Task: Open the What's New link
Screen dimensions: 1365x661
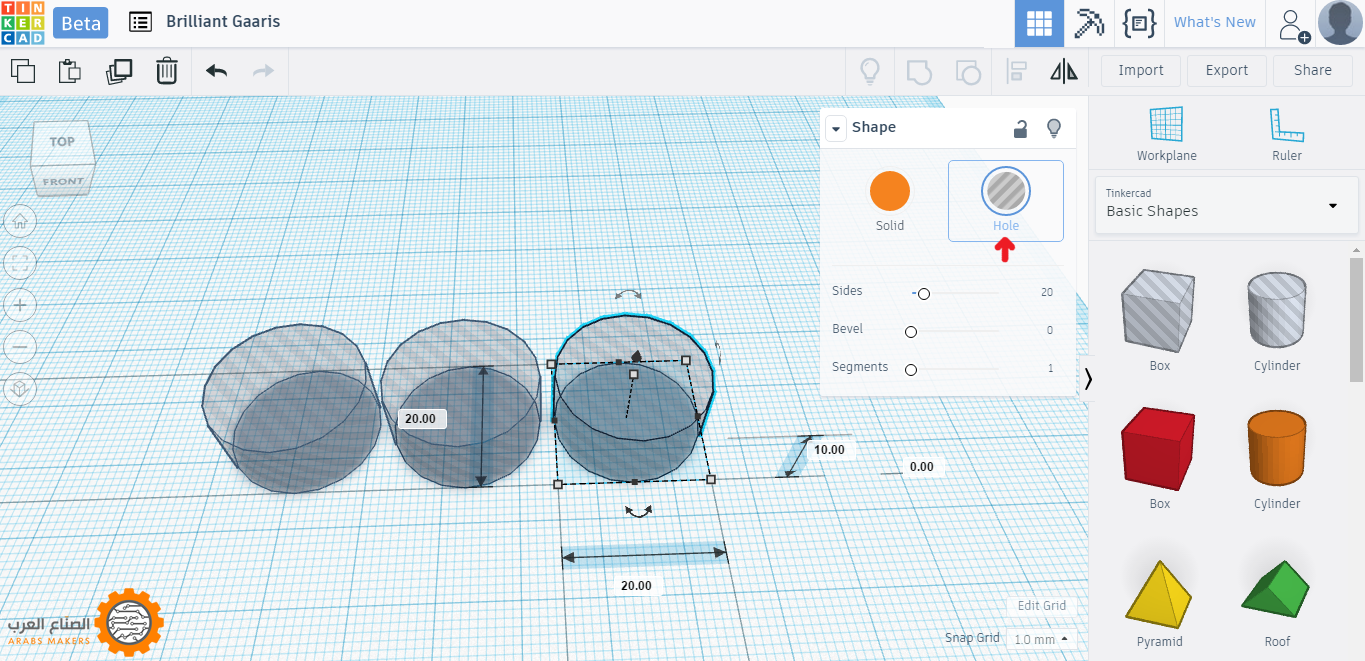Action: (1214, 23)
